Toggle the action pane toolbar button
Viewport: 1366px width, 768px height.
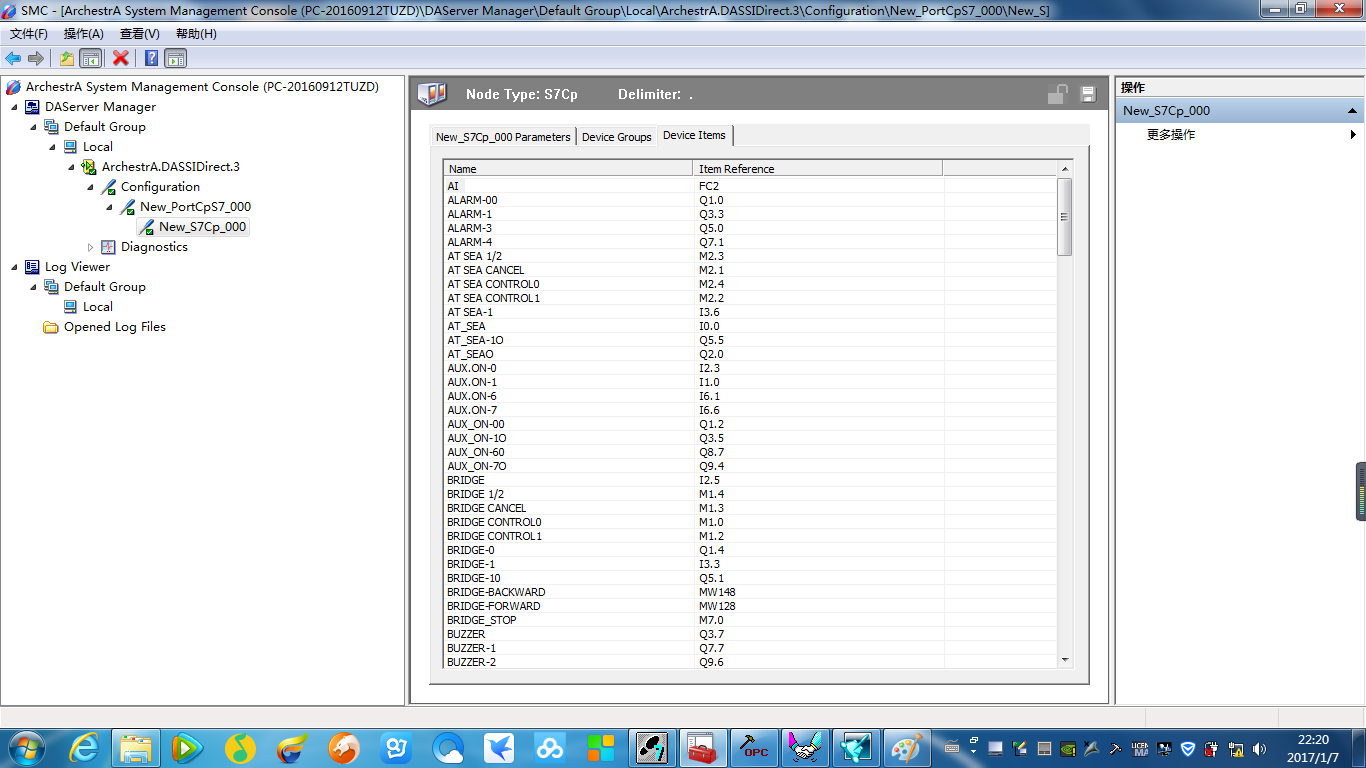(x=175, y=58)
